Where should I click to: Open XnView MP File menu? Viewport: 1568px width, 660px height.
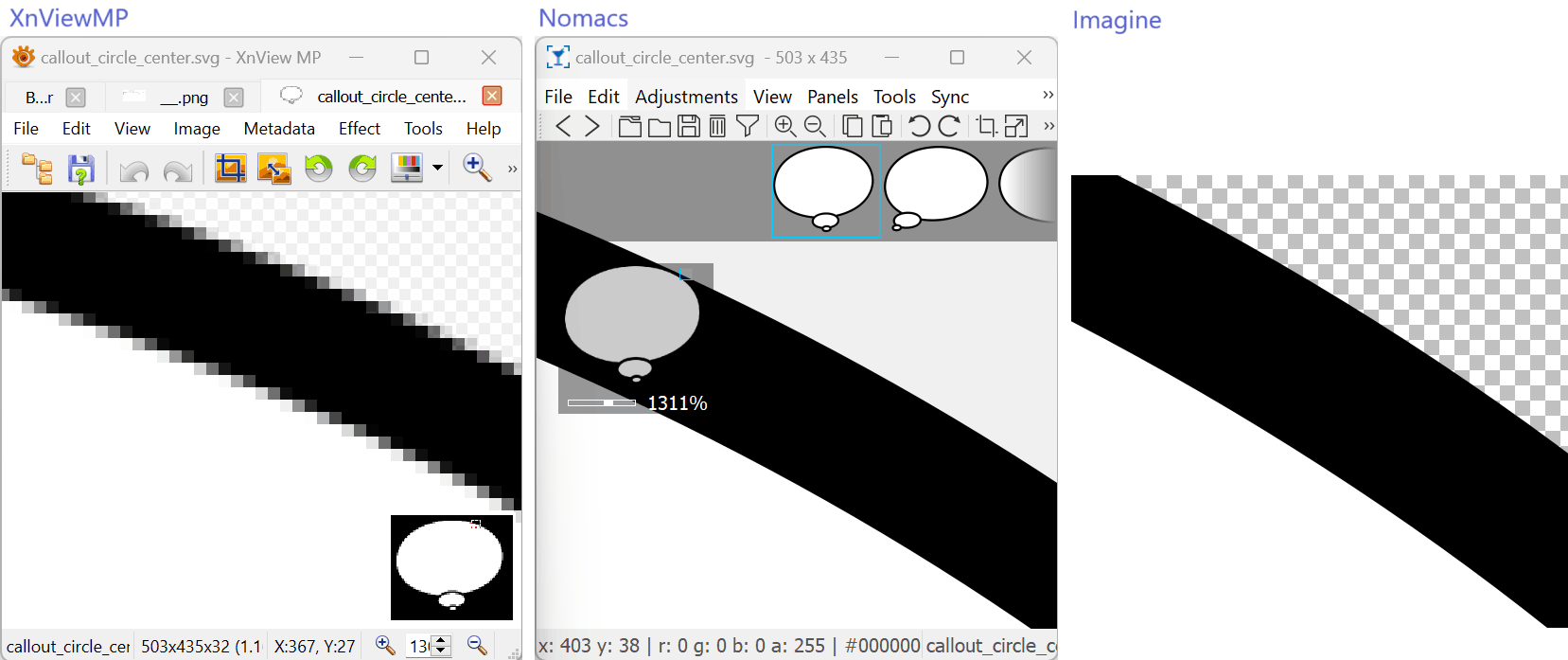coord(26,129)
